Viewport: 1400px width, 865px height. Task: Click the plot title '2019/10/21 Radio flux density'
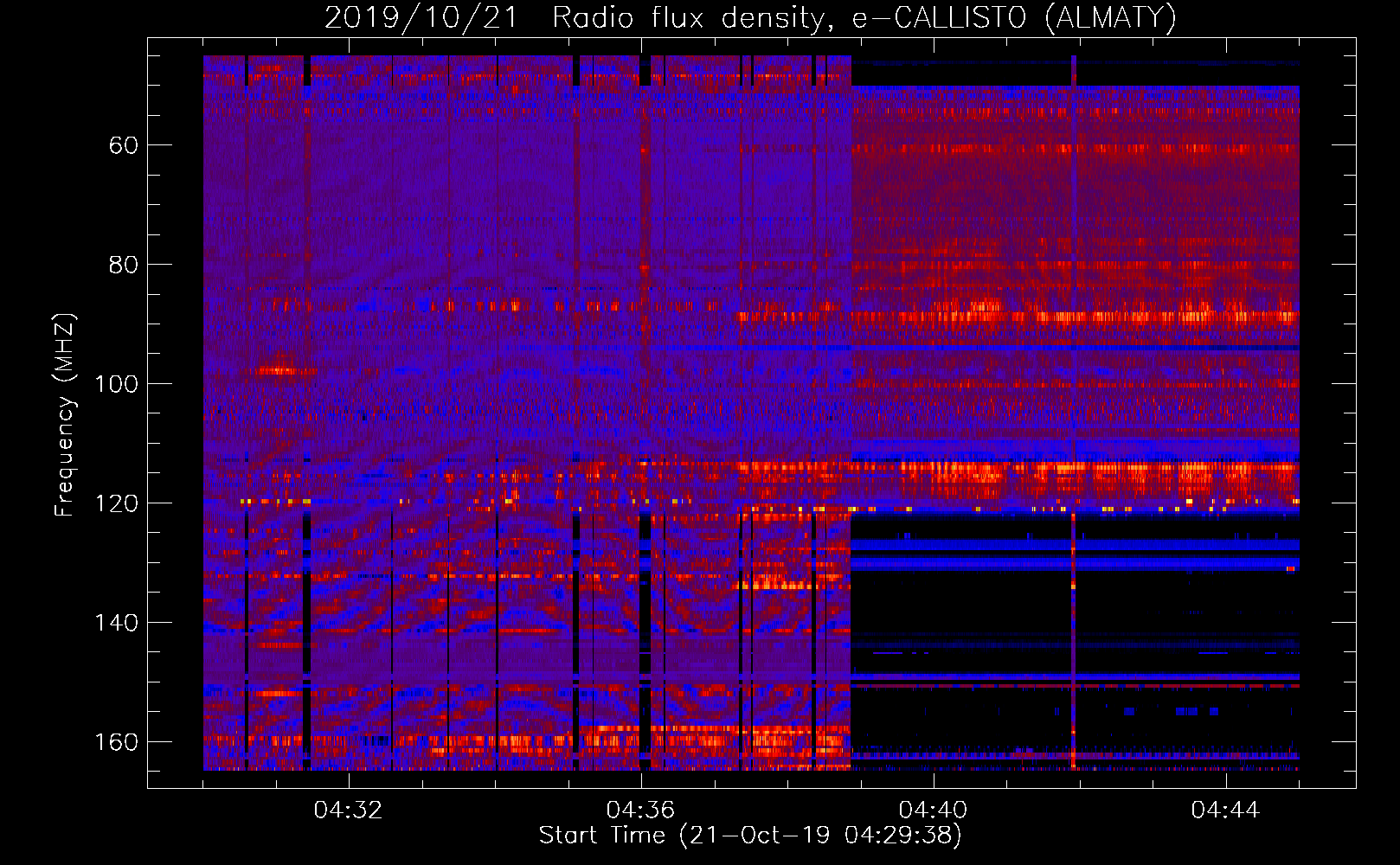[x=580, y=18]
